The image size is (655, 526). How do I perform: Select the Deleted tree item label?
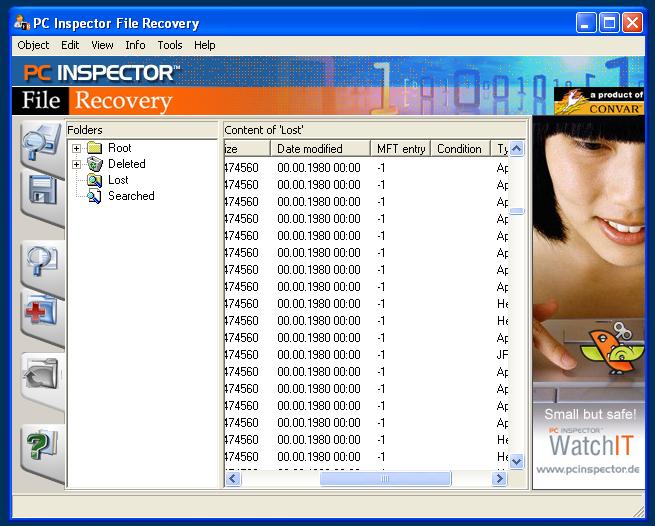click(x=127, y=164)
